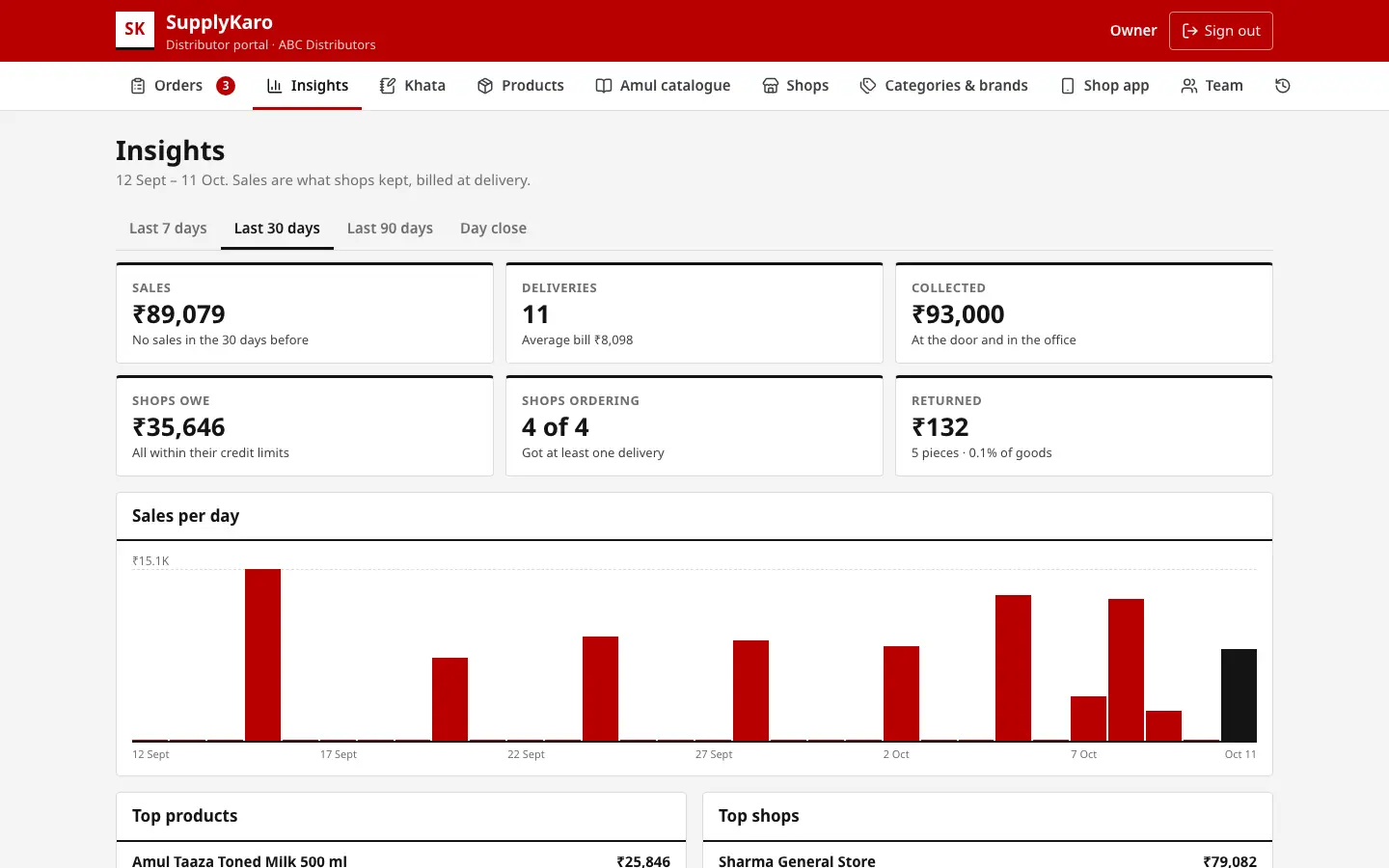Click the 'Top products' heading
This screenshot has height=868, width=1389.
pos(184,816)
